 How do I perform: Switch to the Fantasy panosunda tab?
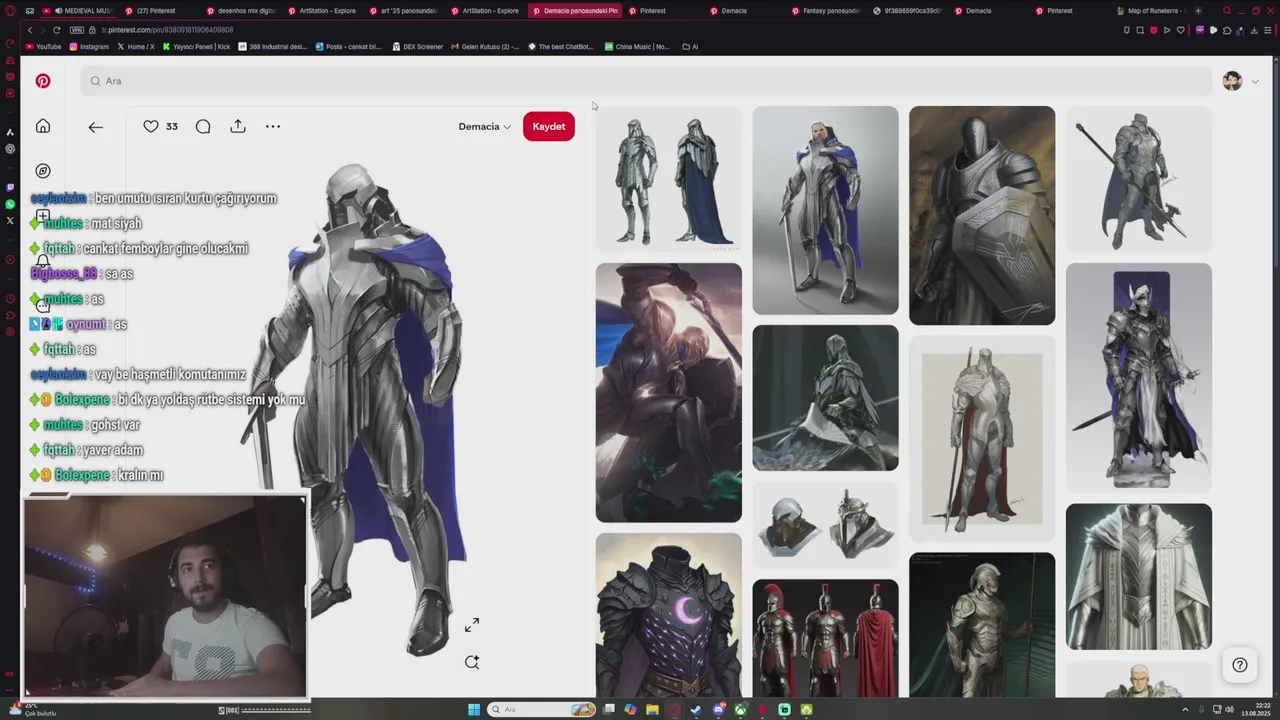[x=825, y=11]
